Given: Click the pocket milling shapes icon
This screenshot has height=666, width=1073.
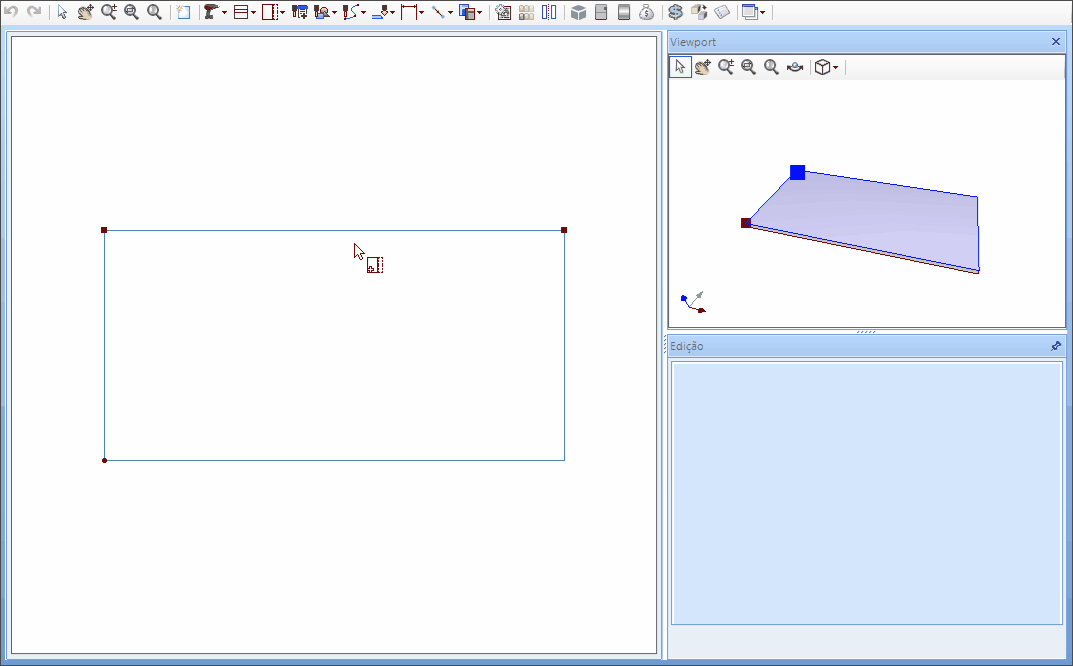Looking at the screenshot, I should coord(322,12).
